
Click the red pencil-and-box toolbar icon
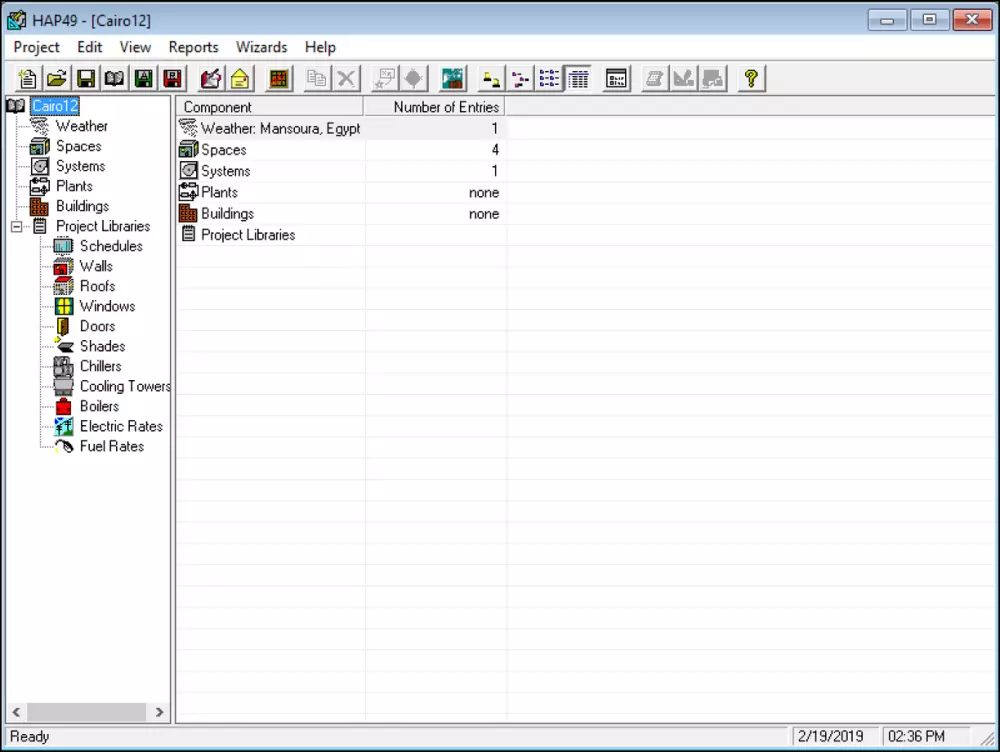[211, 78]
